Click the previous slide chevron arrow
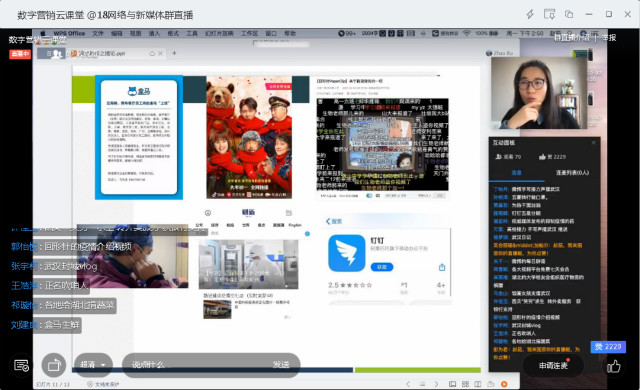 [x=408, y=384]
